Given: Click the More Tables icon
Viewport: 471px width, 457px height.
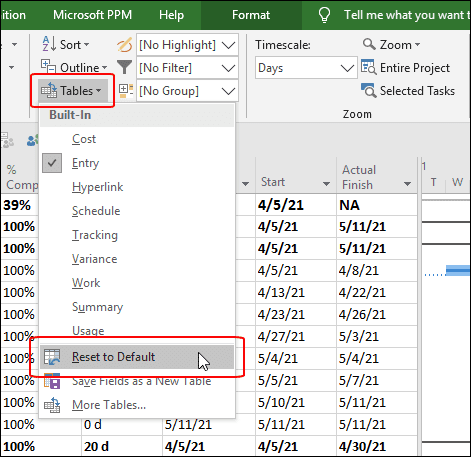Looking at the screenshot, I should pyautogui.click(x=52, y=405).
